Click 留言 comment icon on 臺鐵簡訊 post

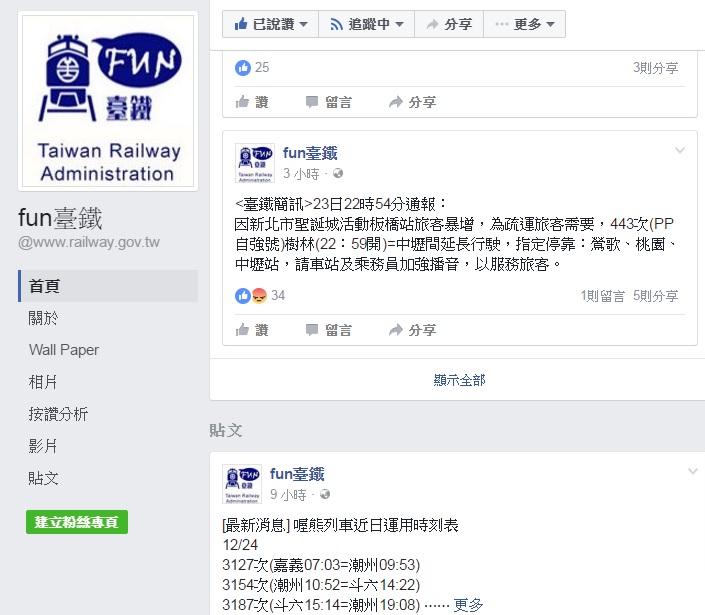tap(329, 330)
